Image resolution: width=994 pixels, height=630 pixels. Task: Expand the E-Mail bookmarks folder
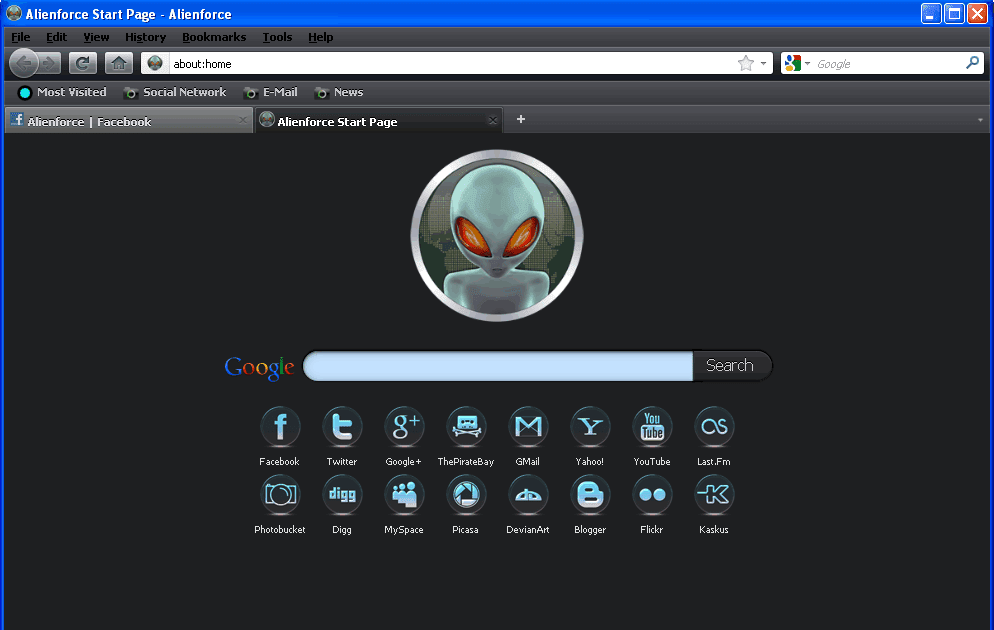271,93
